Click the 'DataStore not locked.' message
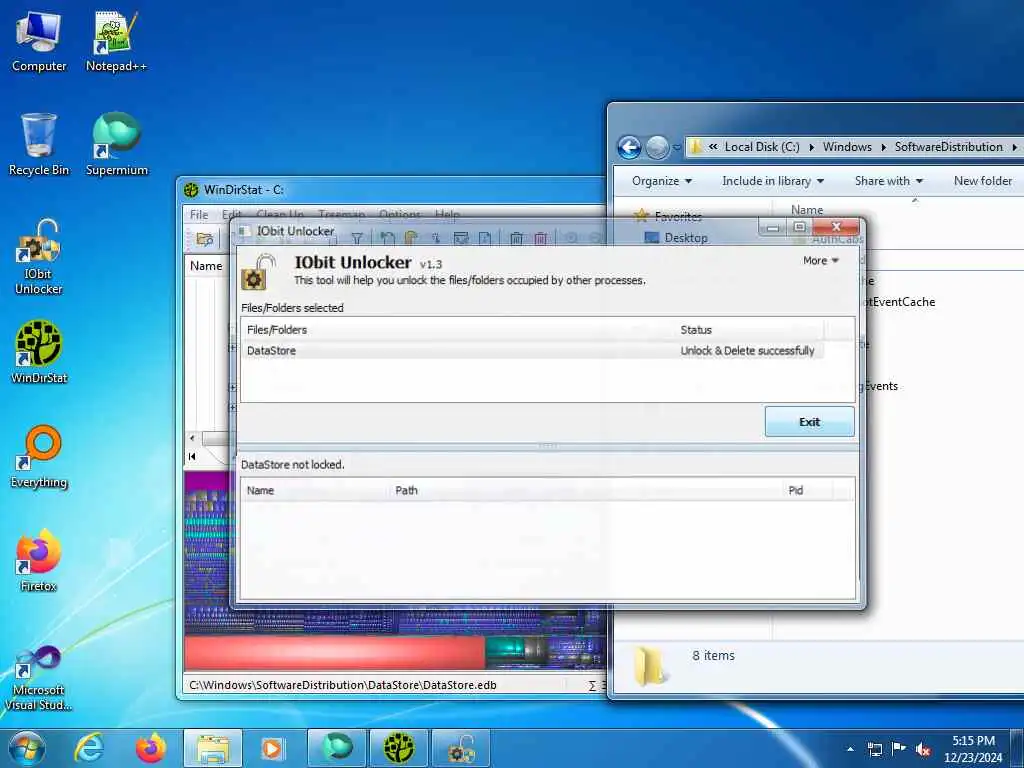Screen dimensions: 1024x768 click(x=293, y=465)
